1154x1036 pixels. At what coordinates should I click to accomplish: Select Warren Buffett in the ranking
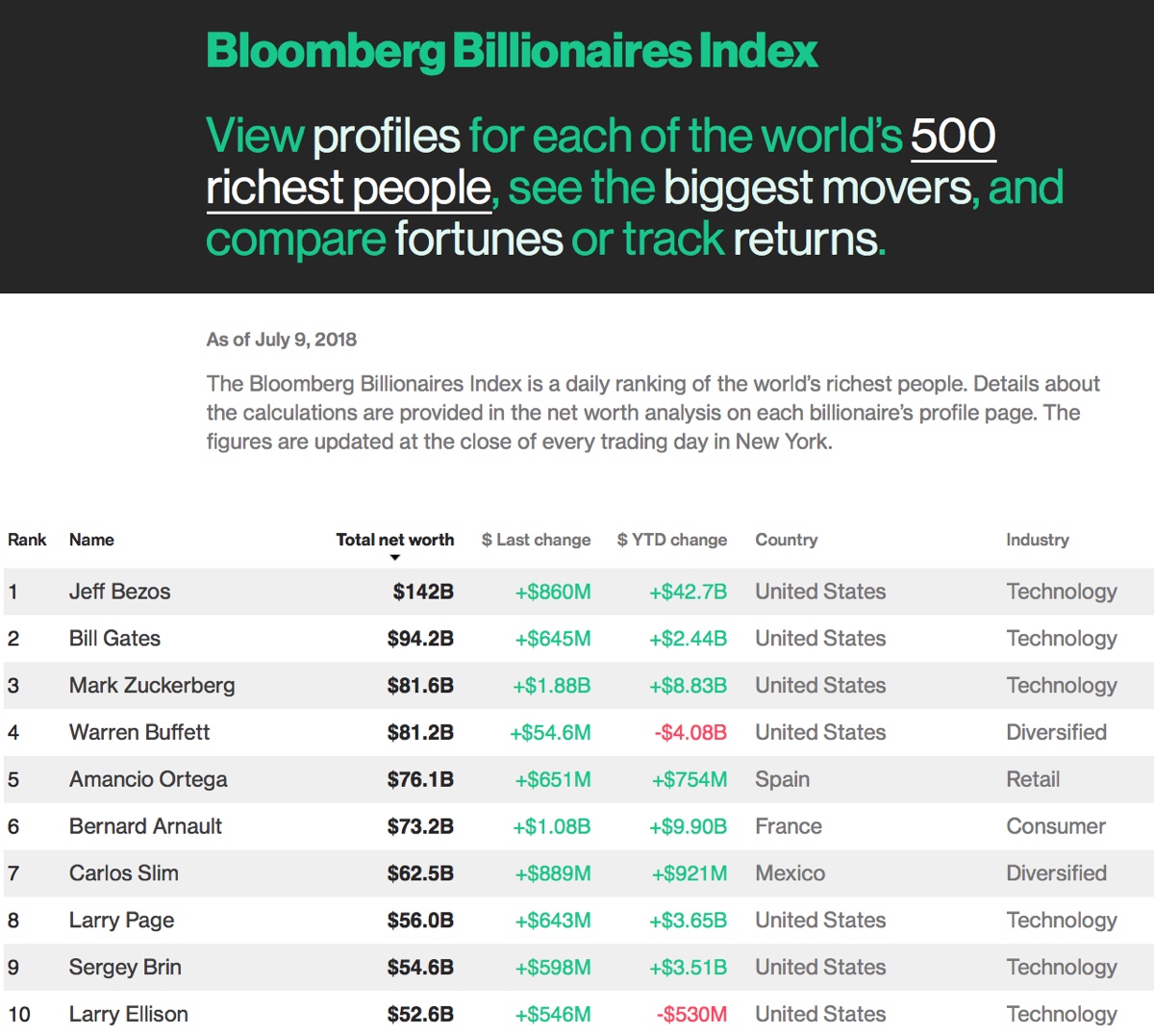point(139,733)
